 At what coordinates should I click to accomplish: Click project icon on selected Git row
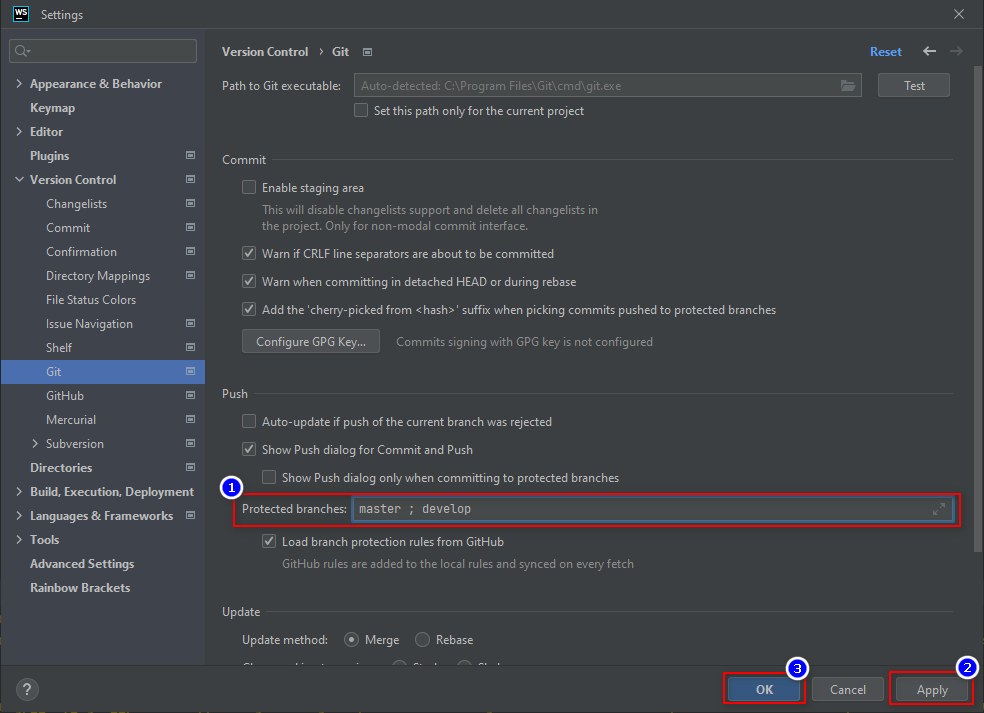tap(191, 372)
